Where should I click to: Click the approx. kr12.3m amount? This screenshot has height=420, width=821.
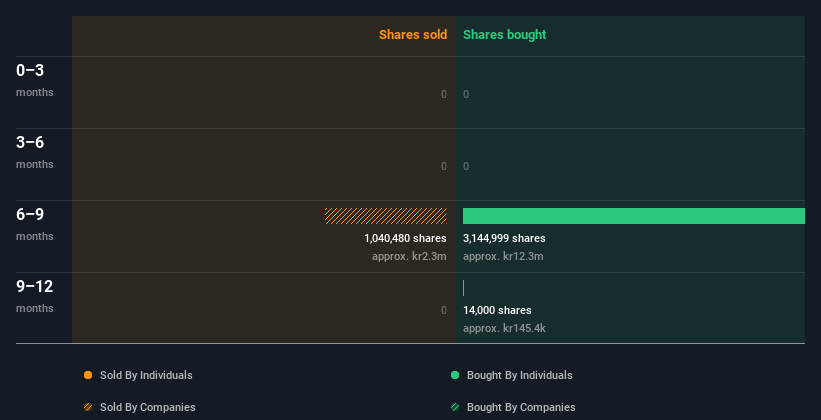503,257
